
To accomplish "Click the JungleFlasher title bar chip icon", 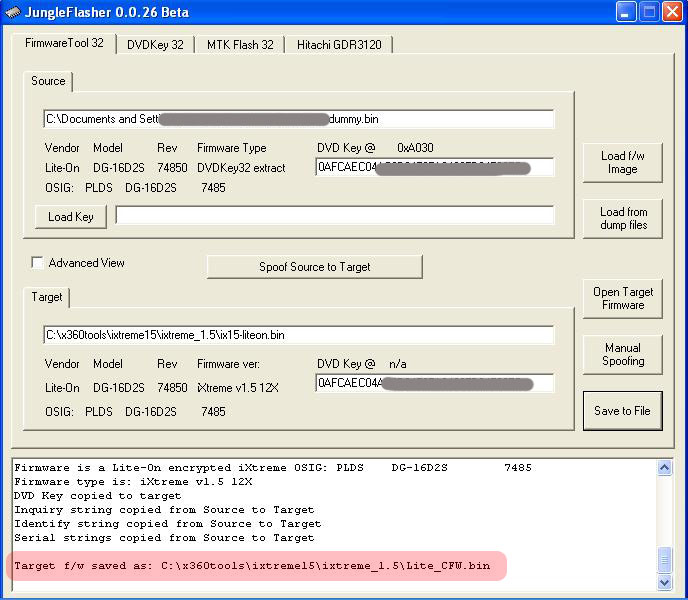I will coord(12,12).
